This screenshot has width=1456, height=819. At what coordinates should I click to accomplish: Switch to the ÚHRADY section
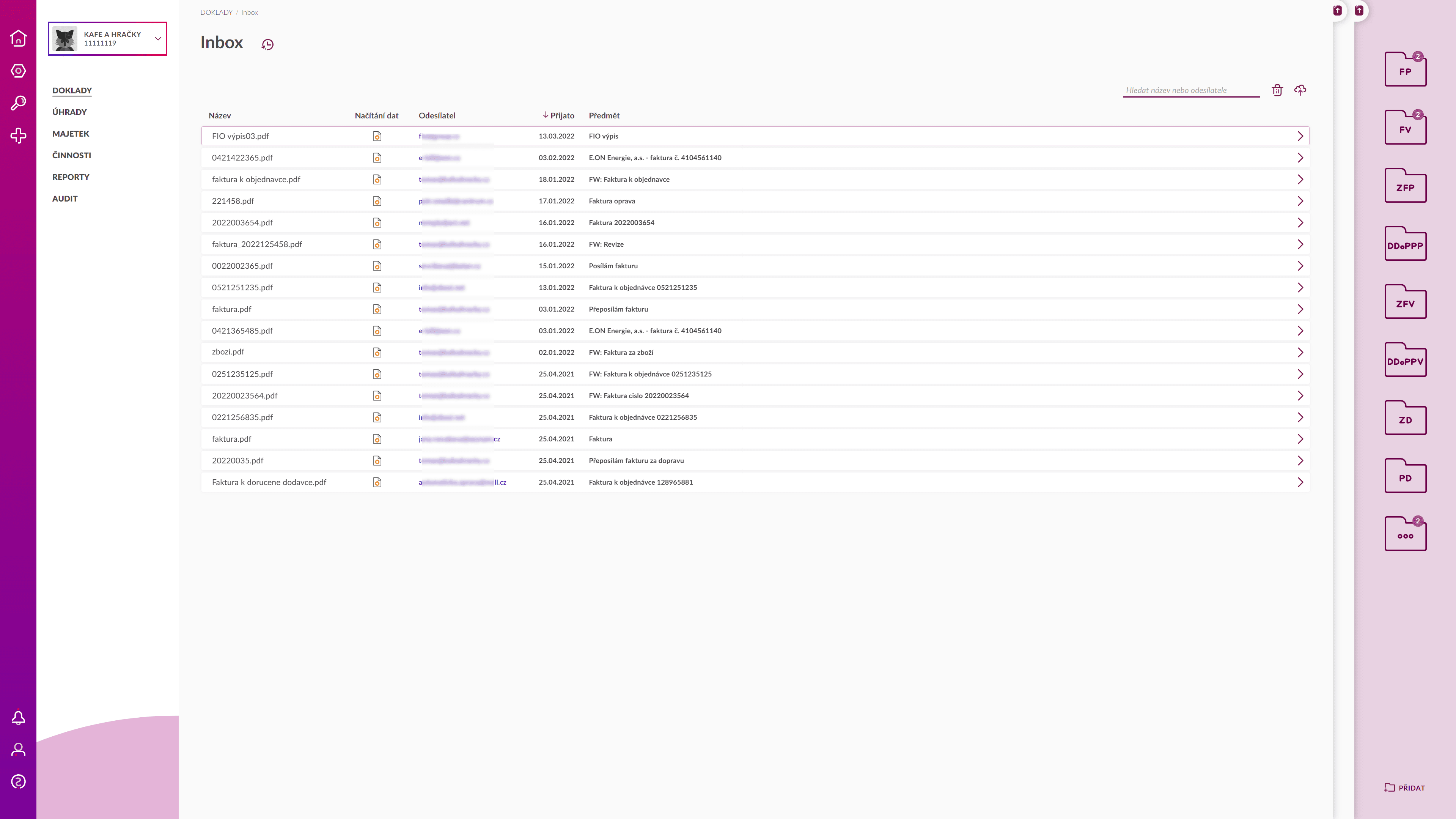coord(69,112)
